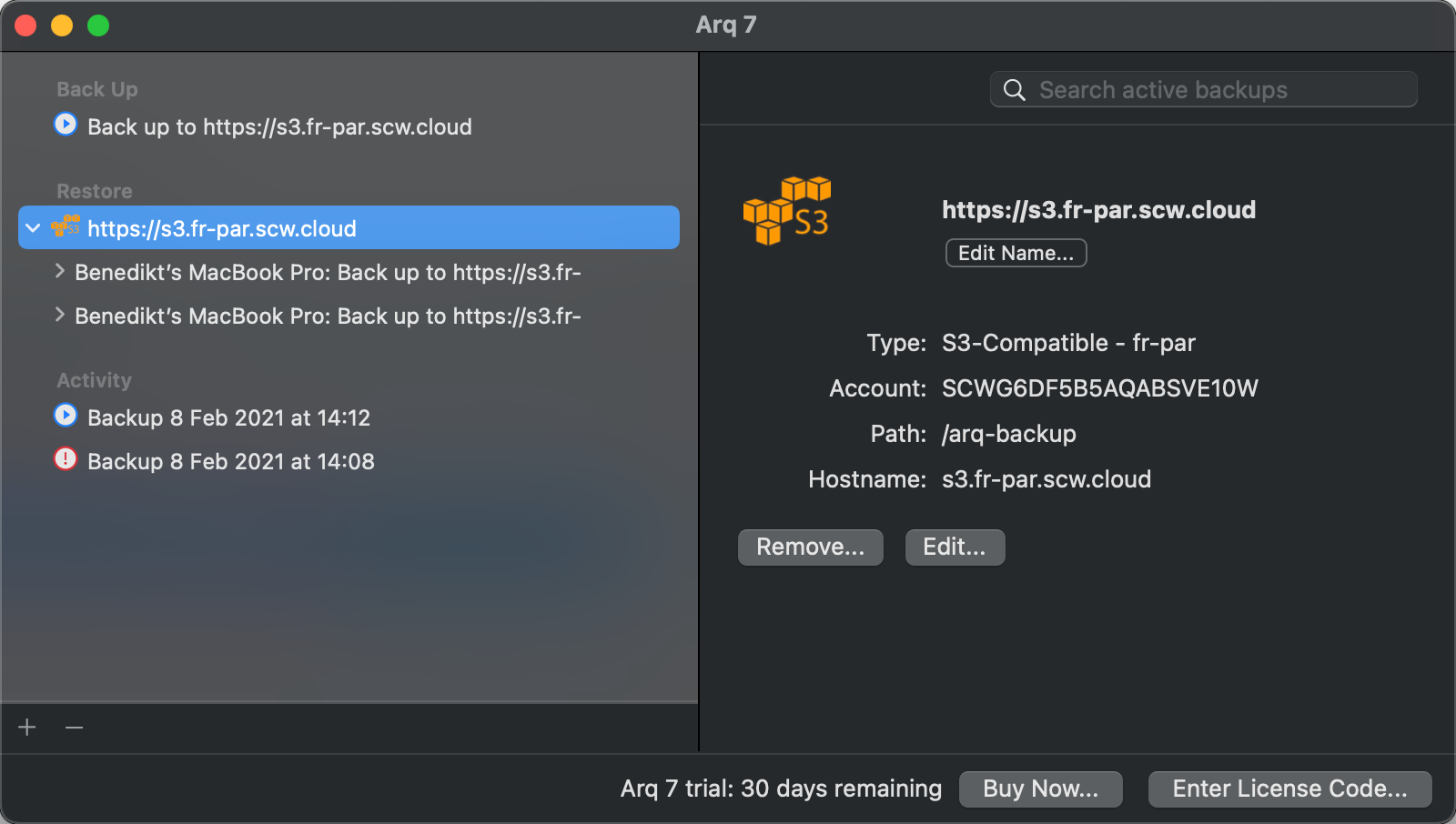Screen dimensions: 1456x824
Task: Click Enter License Code... button
Action: click(1289, 789)
